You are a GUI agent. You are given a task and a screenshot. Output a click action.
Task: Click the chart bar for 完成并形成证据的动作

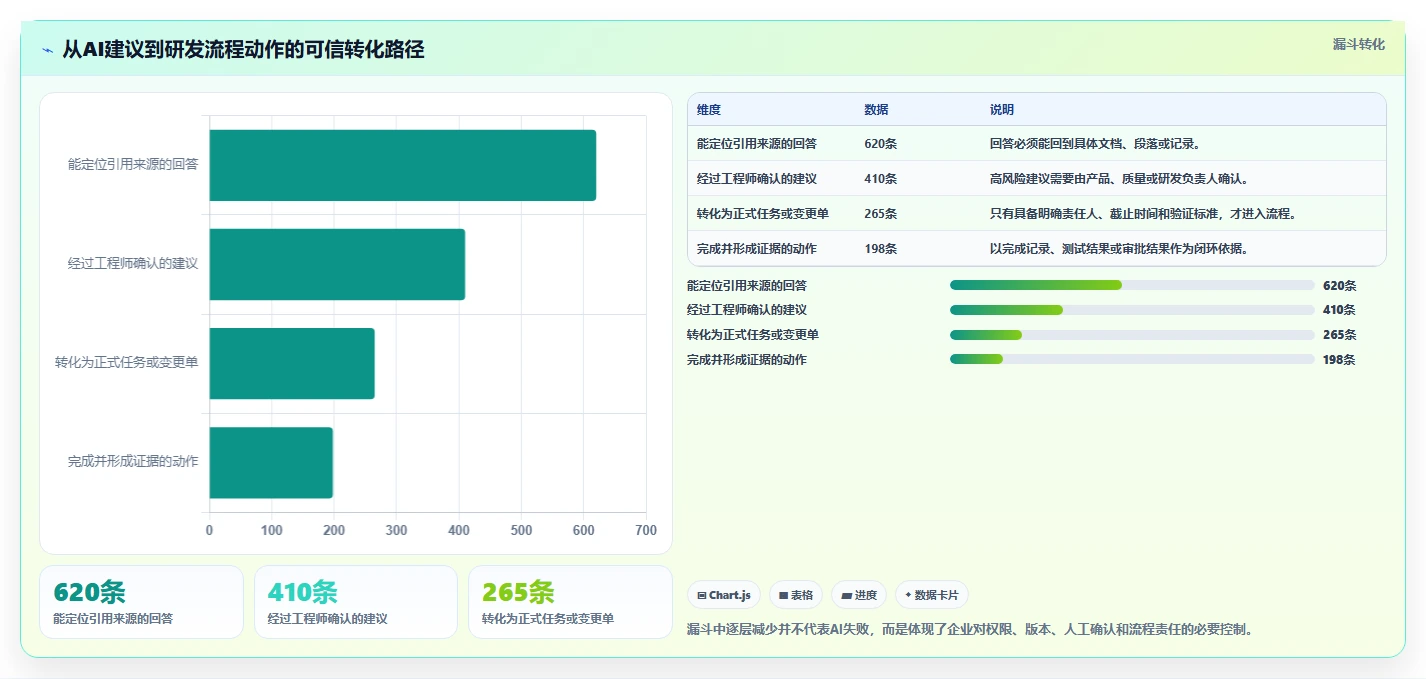(271, 462)
